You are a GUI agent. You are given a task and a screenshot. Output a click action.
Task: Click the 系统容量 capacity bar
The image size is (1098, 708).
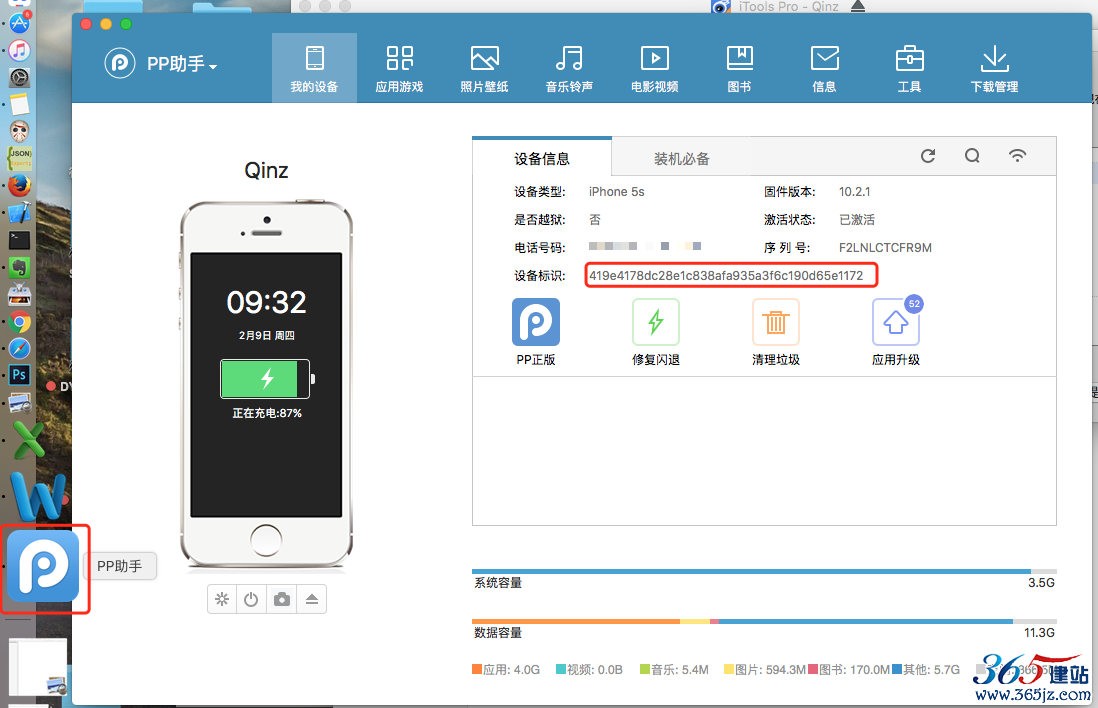coord(764,571)
